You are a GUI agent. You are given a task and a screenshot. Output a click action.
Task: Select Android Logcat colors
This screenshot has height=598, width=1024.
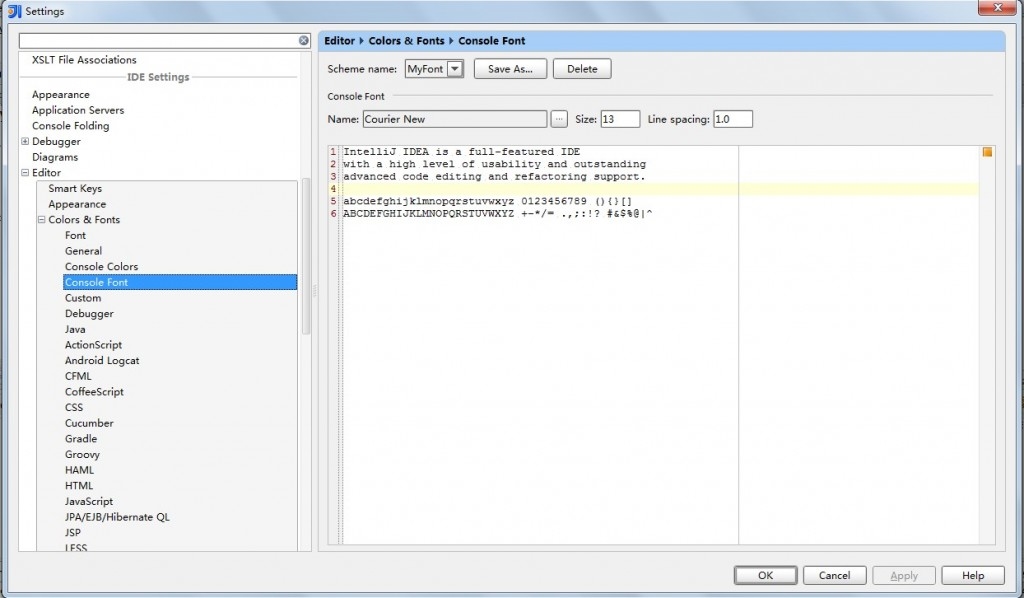pyautogui.click(x=102, y=361)
